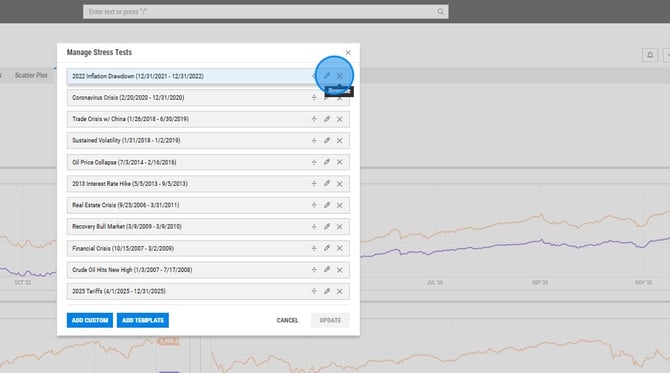The image size is (670, 373).
Task: Edit the 2022 Inflation Drawdown stress test
Action: 327,76
